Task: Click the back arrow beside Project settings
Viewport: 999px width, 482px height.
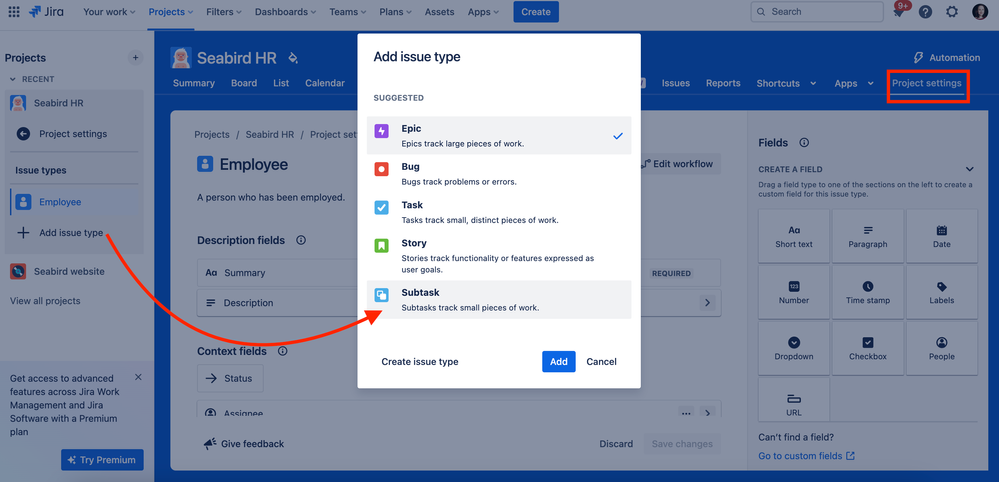Action: click(23, 134)
